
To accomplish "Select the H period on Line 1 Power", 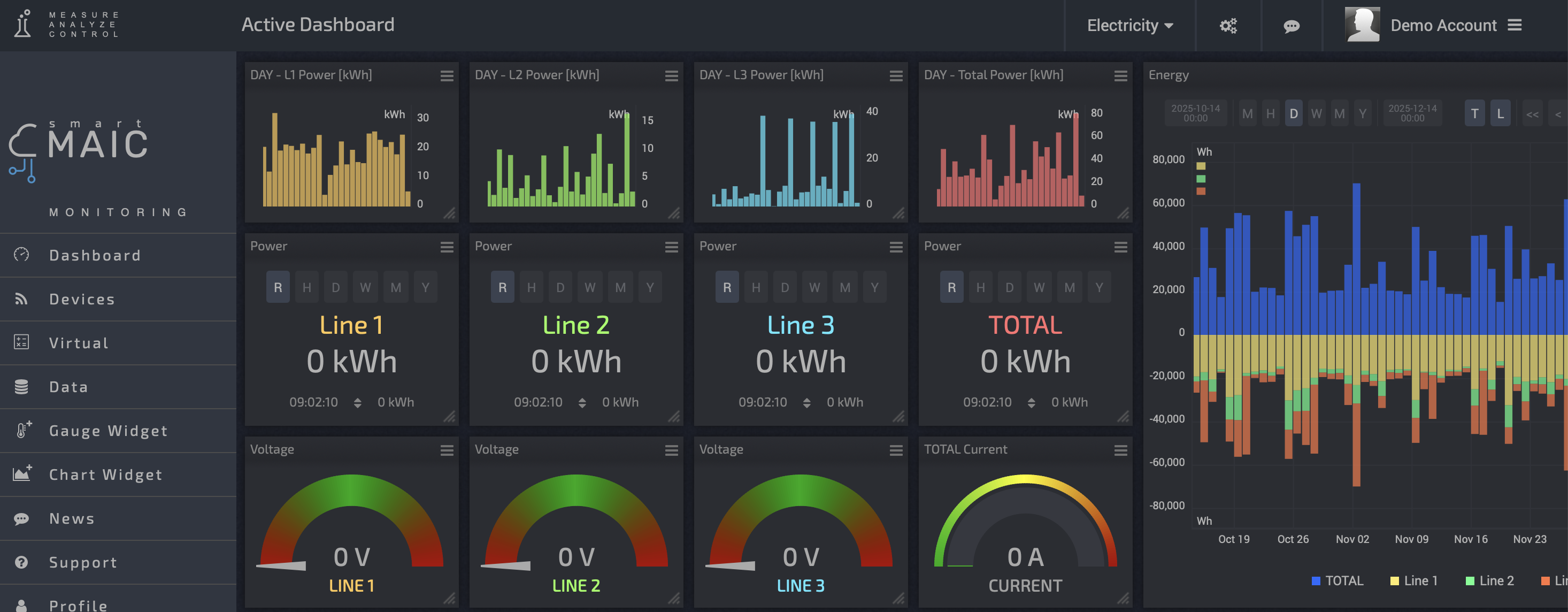I will [x=307, y=287].
